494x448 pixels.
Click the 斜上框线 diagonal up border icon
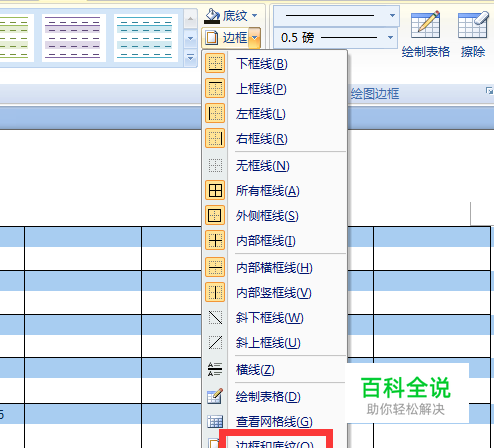[215, 342]
